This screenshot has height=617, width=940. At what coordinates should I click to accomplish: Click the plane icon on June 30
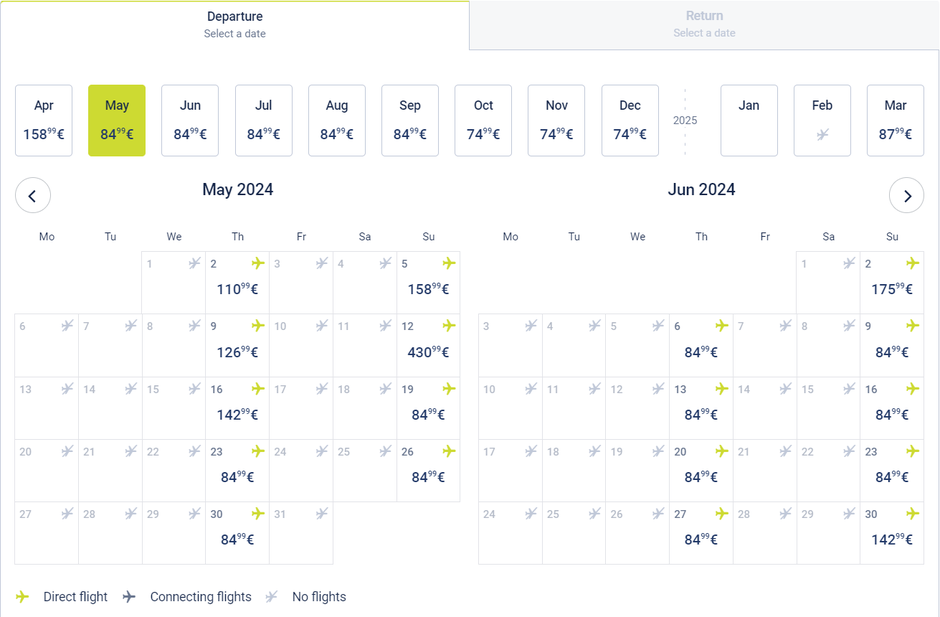[x=912, y=514]
